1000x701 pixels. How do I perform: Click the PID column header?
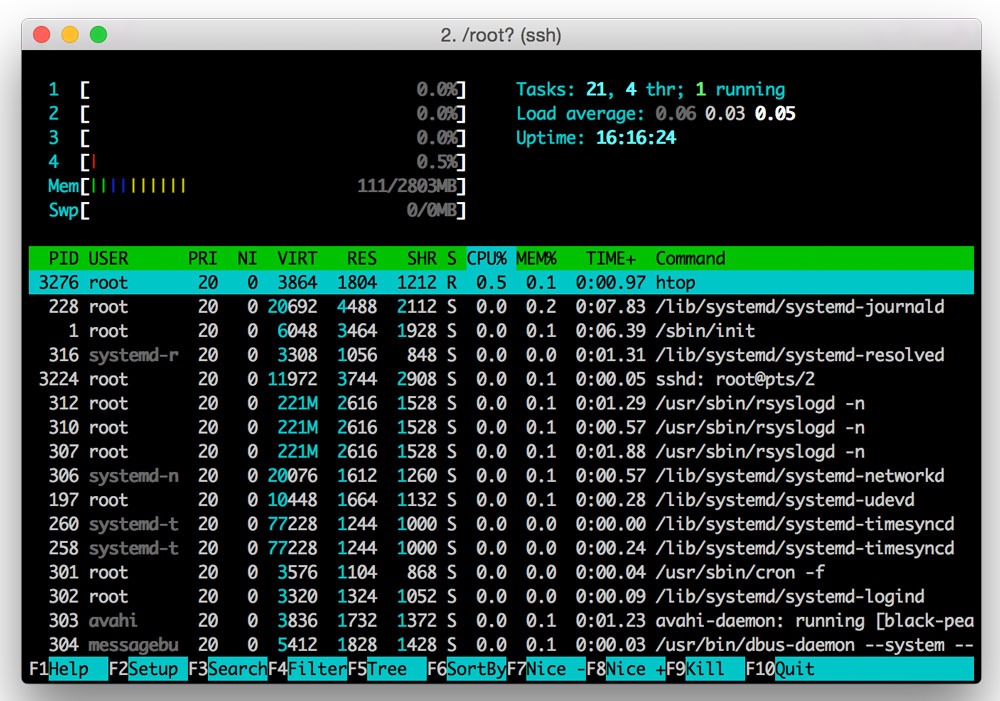pyautogui.click(x=63, y=258)
